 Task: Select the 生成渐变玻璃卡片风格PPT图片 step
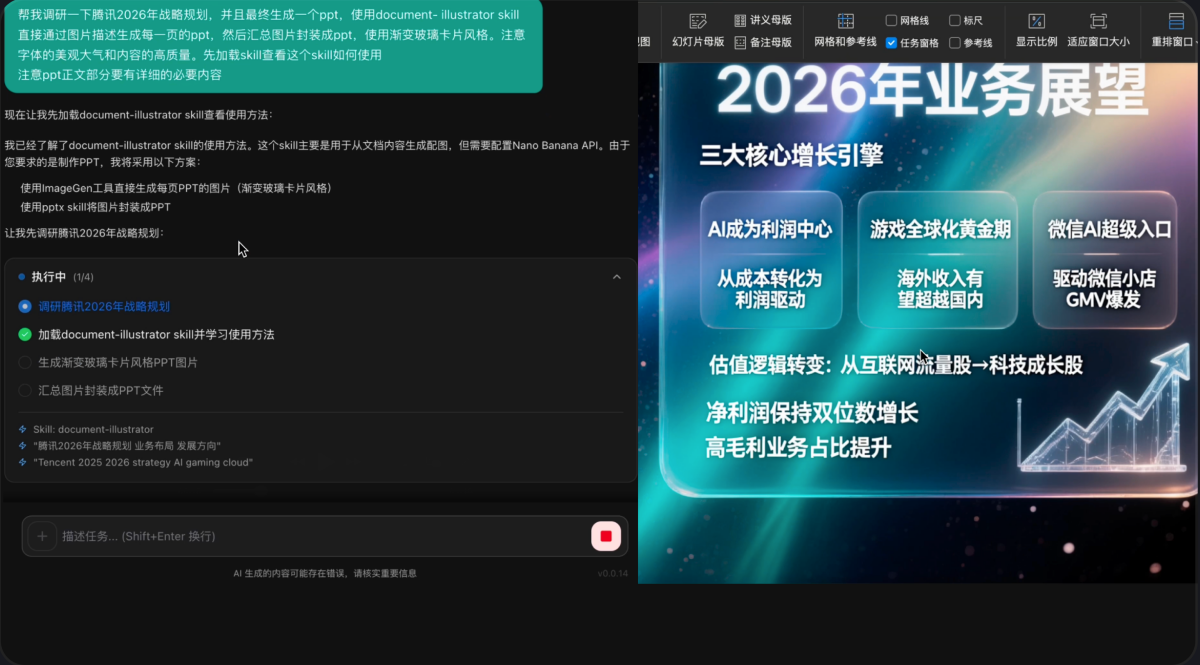pos(118,362)
